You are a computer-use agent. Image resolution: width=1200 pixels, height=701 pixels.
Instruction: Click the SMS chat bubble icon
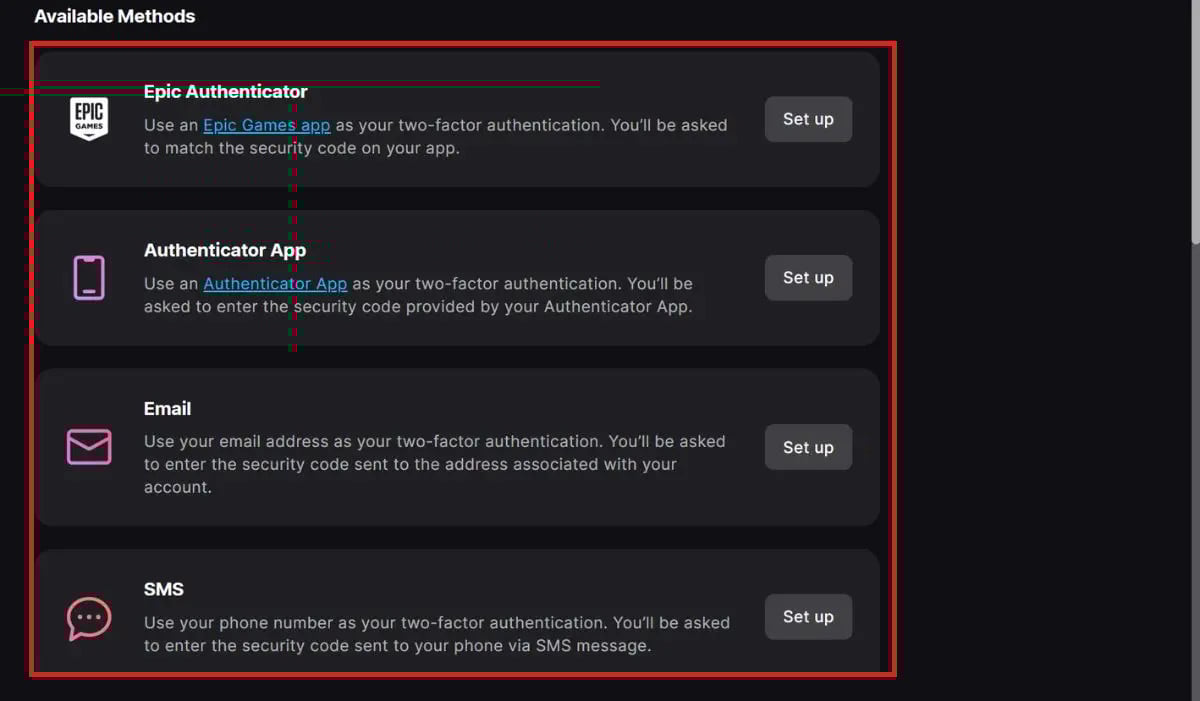click(89, 618)
